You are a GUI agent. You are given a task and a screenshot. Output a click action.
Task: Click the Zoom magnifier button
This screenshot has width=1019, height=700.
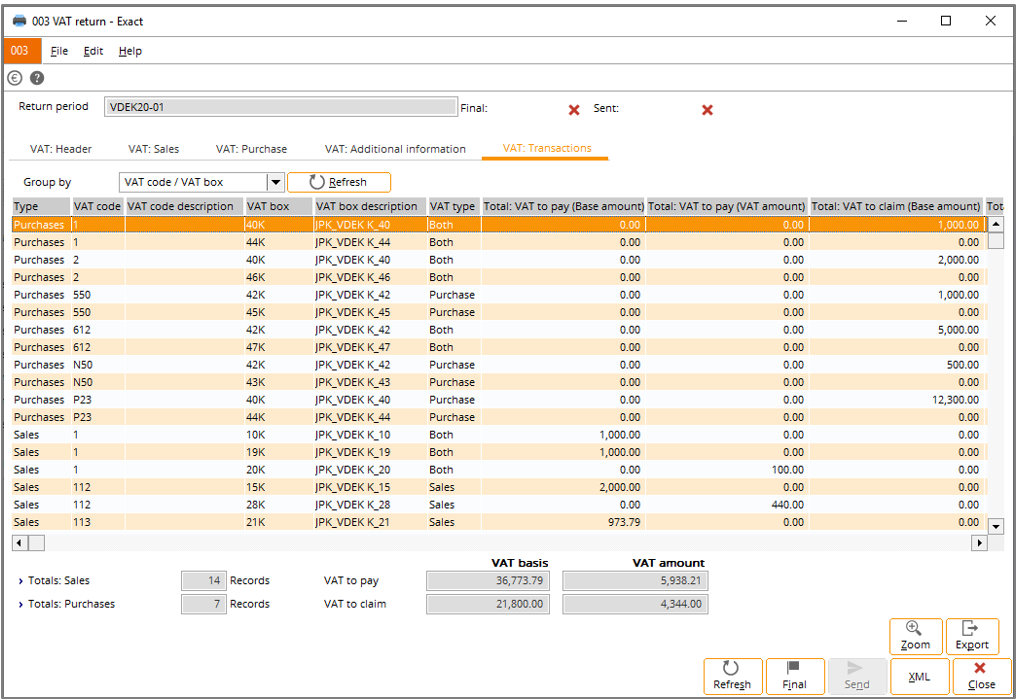[915, 636]
